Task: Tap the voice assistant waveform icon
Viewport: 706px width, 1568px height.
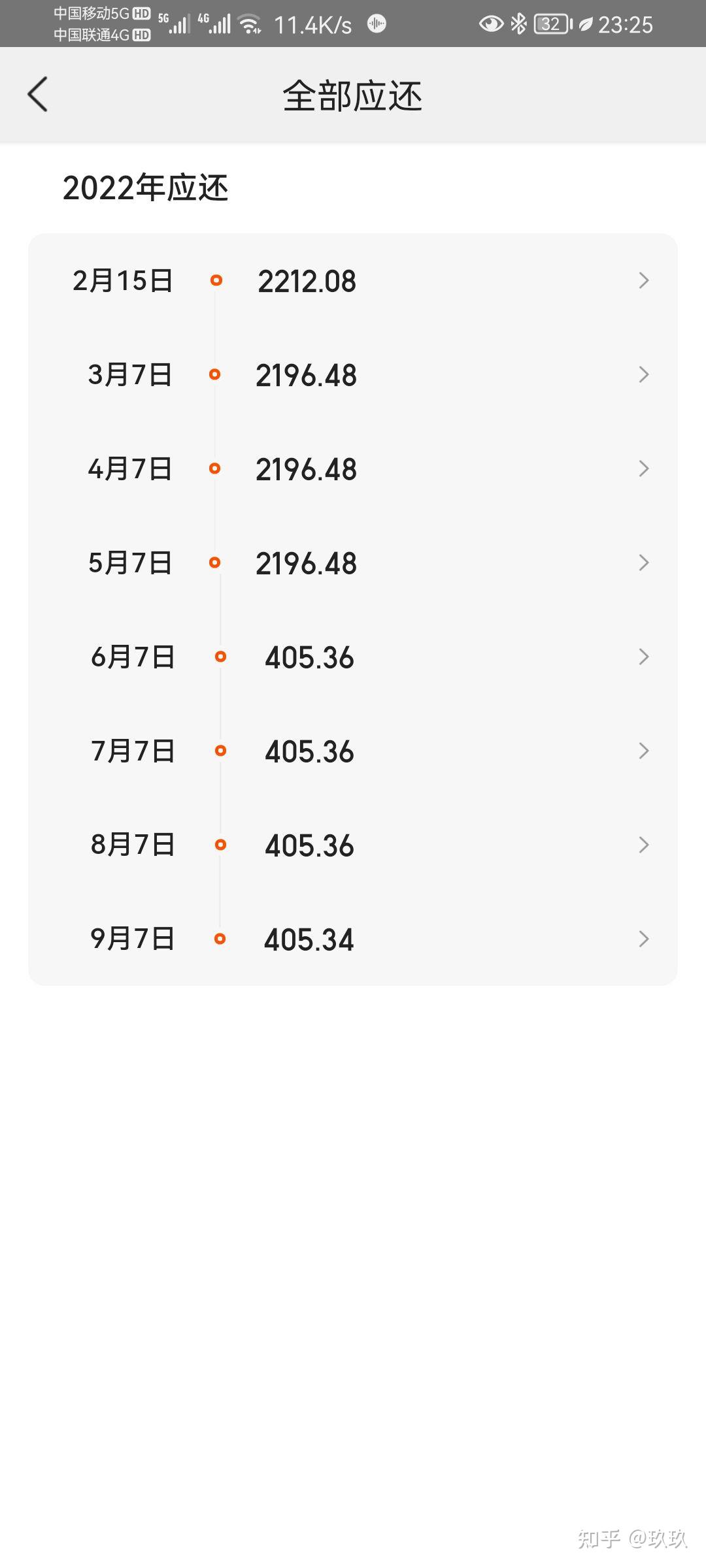Action: click(377, 24)
